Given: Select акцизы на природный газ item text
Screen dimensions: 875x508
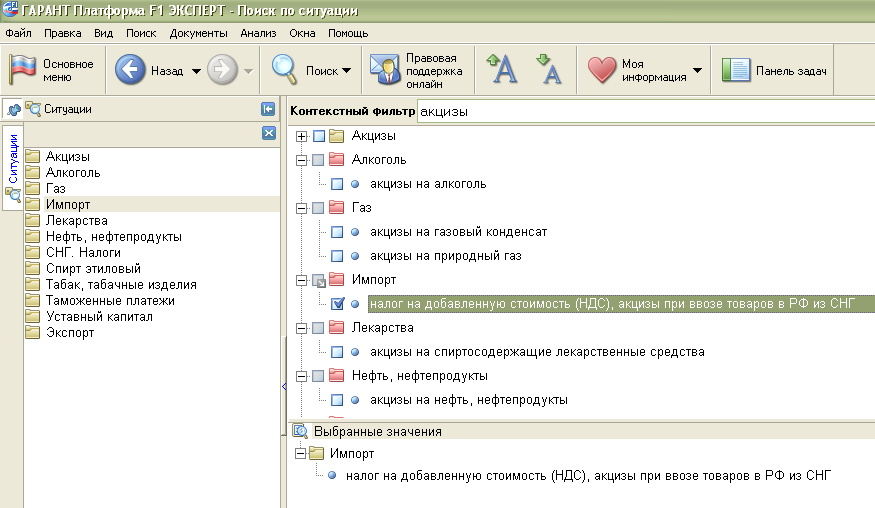Looking at the screenshot, I should (446, 256).
